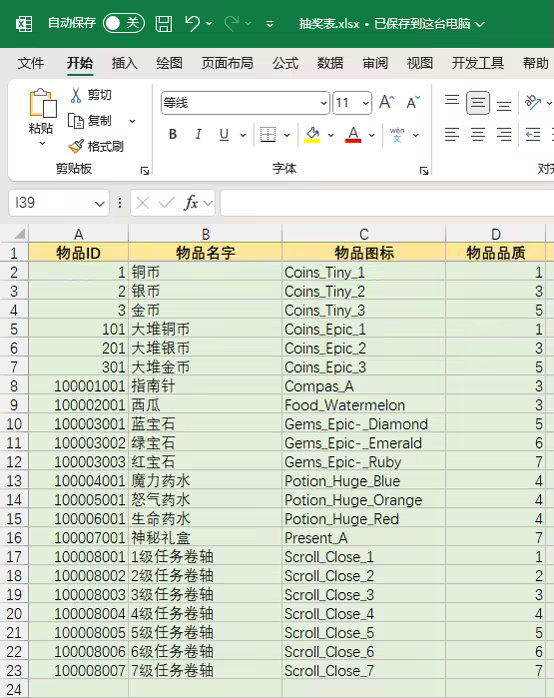Viewport: 554px width, 698px height.
Task: Click the Center horizontally icon
Action: point(478,134)
